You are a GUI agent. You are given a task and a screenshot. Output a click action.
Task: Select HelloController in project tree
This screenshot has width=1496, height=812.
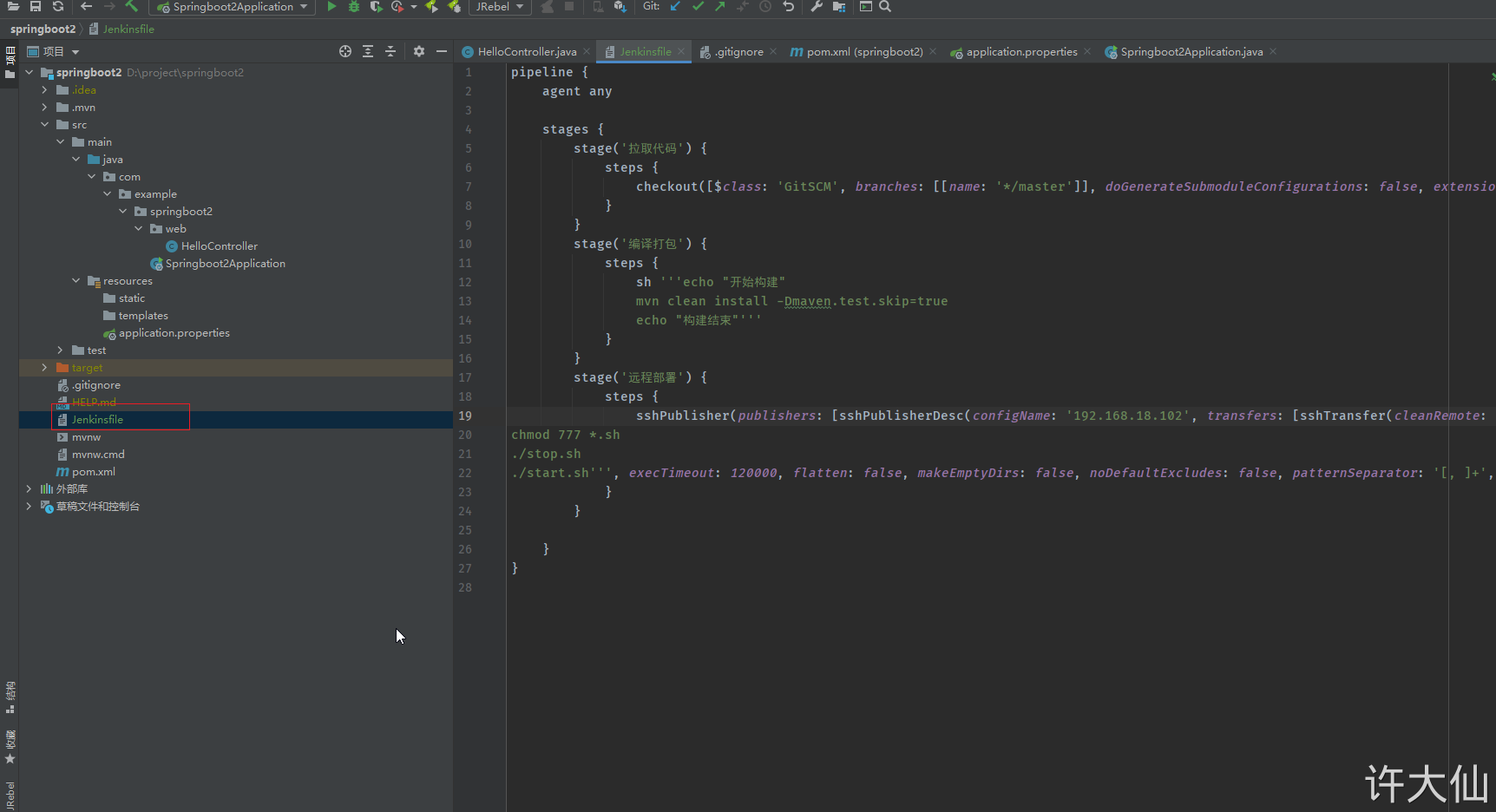[x=219, y=246]
